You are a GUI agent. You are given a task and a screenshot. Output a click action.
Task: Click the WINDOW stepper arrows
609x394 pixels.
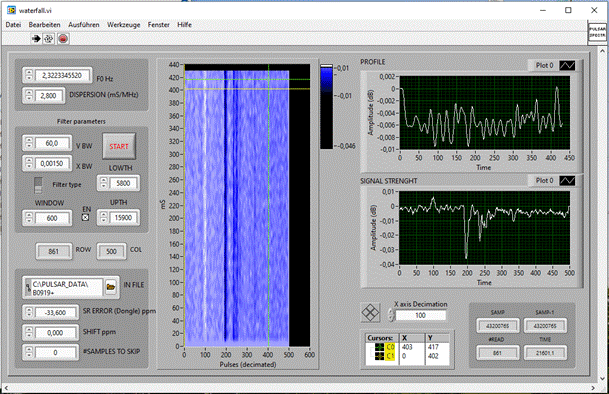click(x=29, y=218)
